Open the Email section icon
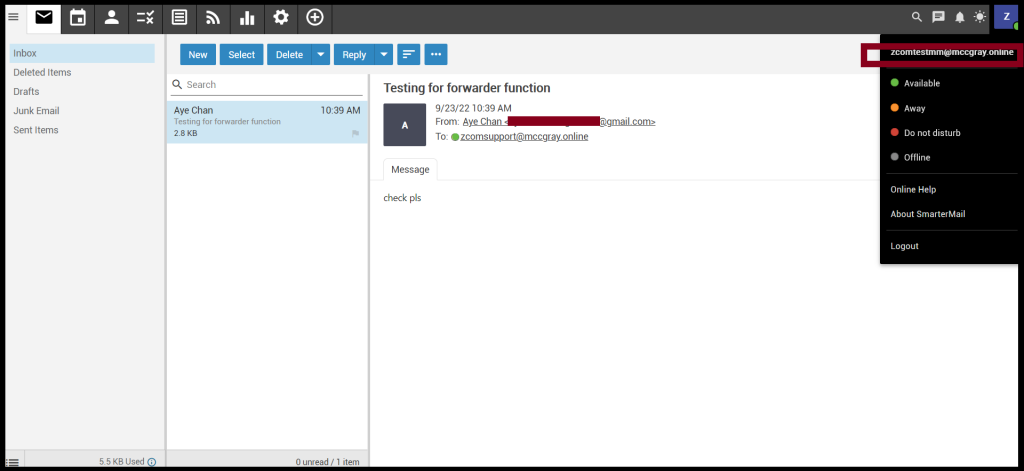 click(x=44, y=18)
